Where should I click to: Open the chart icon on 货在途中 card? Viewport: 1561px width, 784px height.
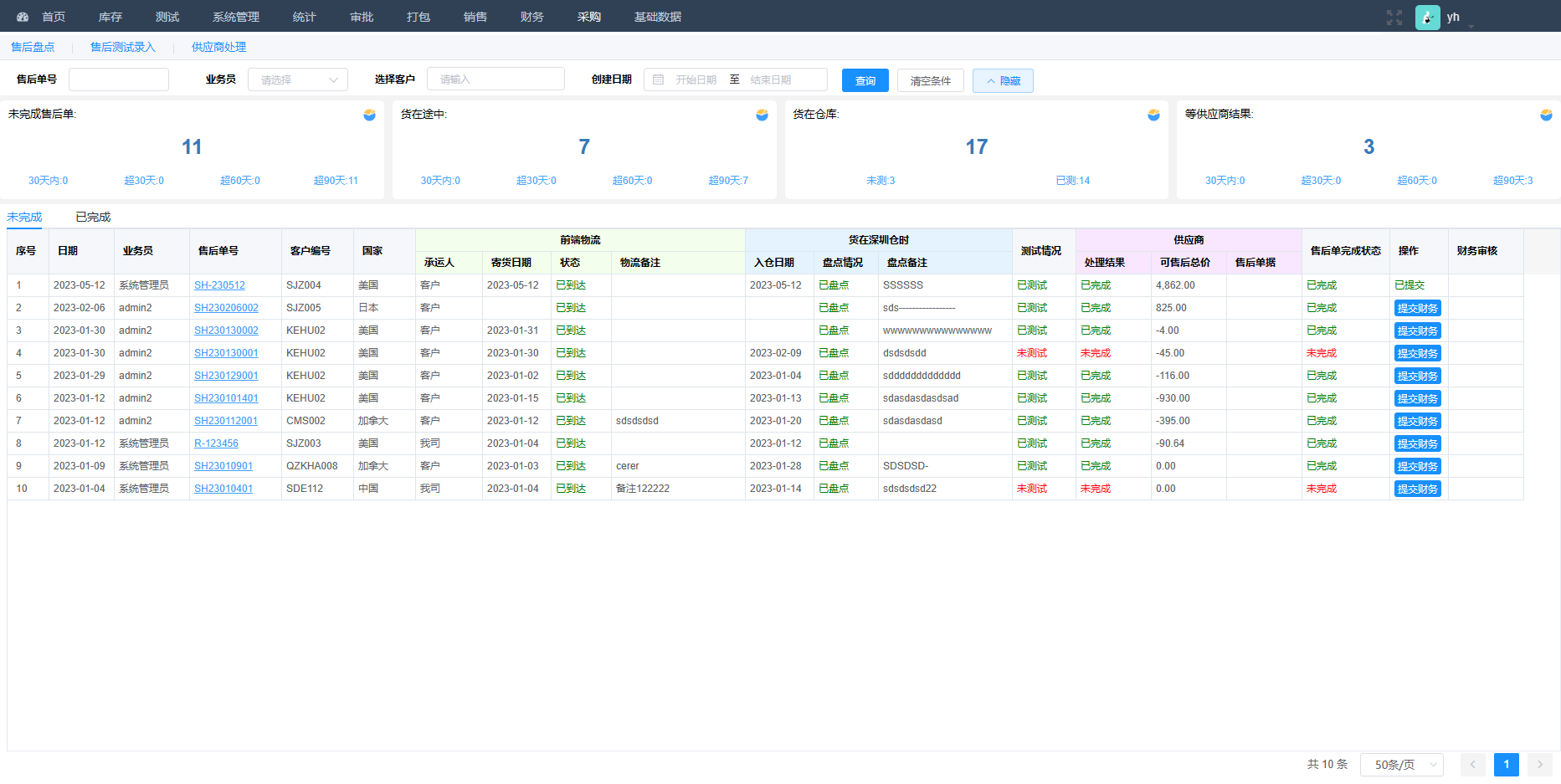tap(762, 115)
